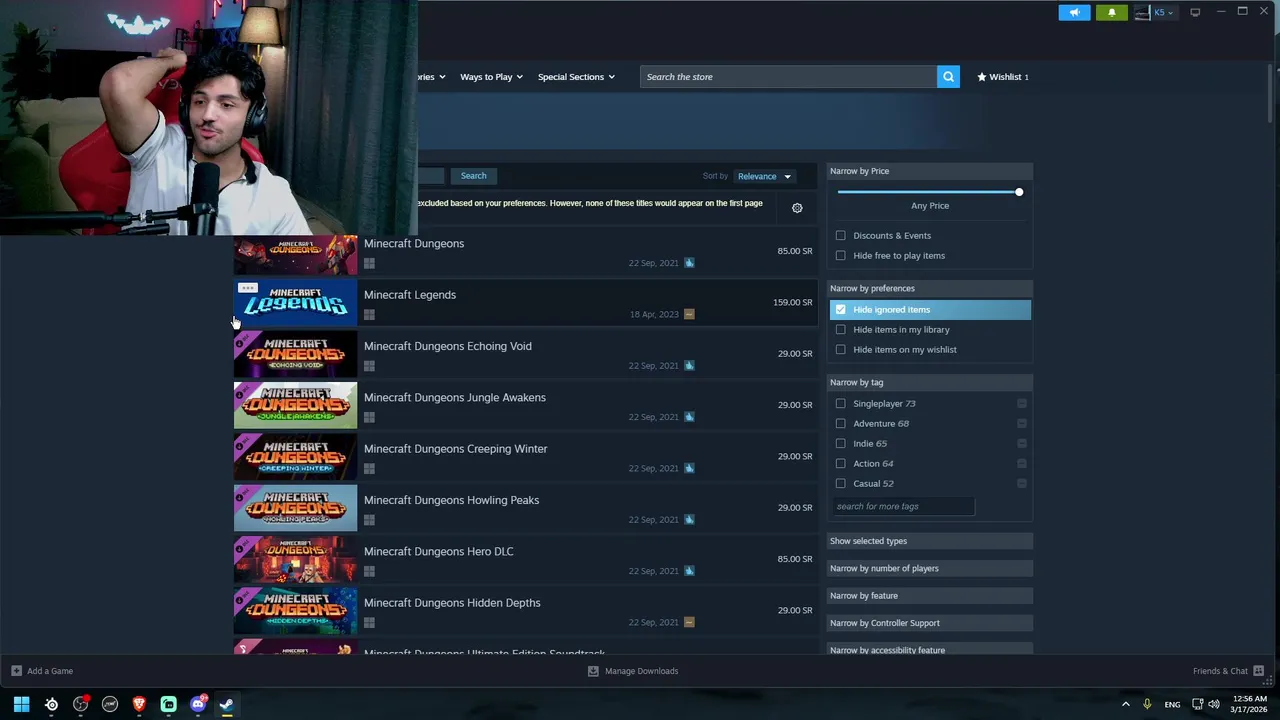The width and height of the screenshot is (1280, 720).
Task: Open the three-dot menu on Minecraft Legends thumbnail
Action: coord(248,288)
